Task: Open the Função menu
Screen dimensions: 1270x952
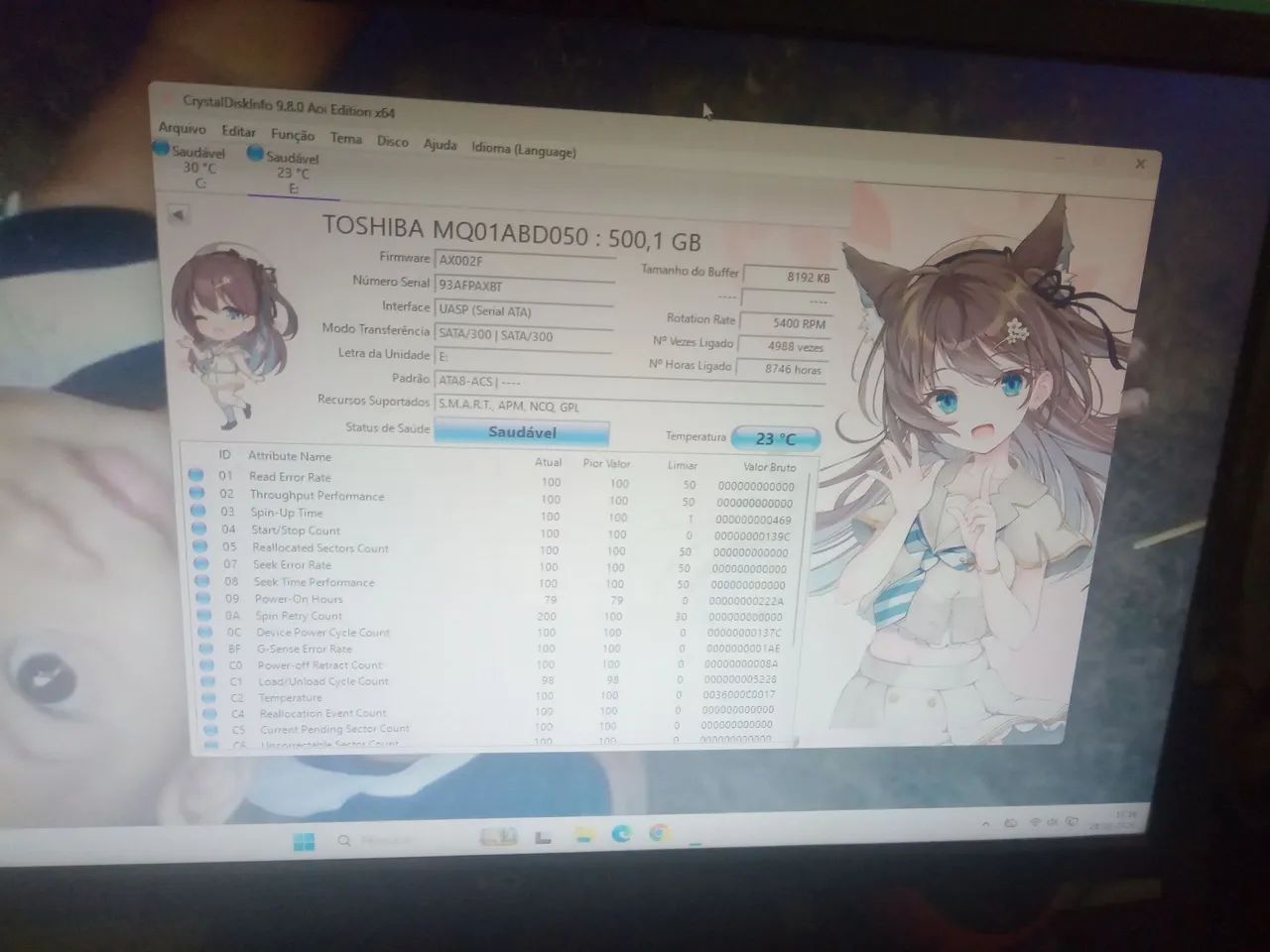Action: click(293, 135)
